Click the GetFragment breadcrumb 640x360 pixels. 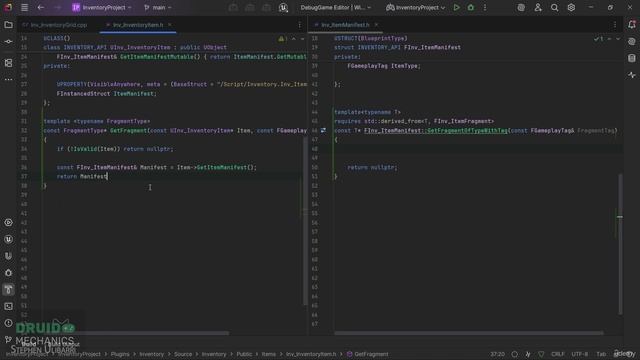[x=368, y=354]
